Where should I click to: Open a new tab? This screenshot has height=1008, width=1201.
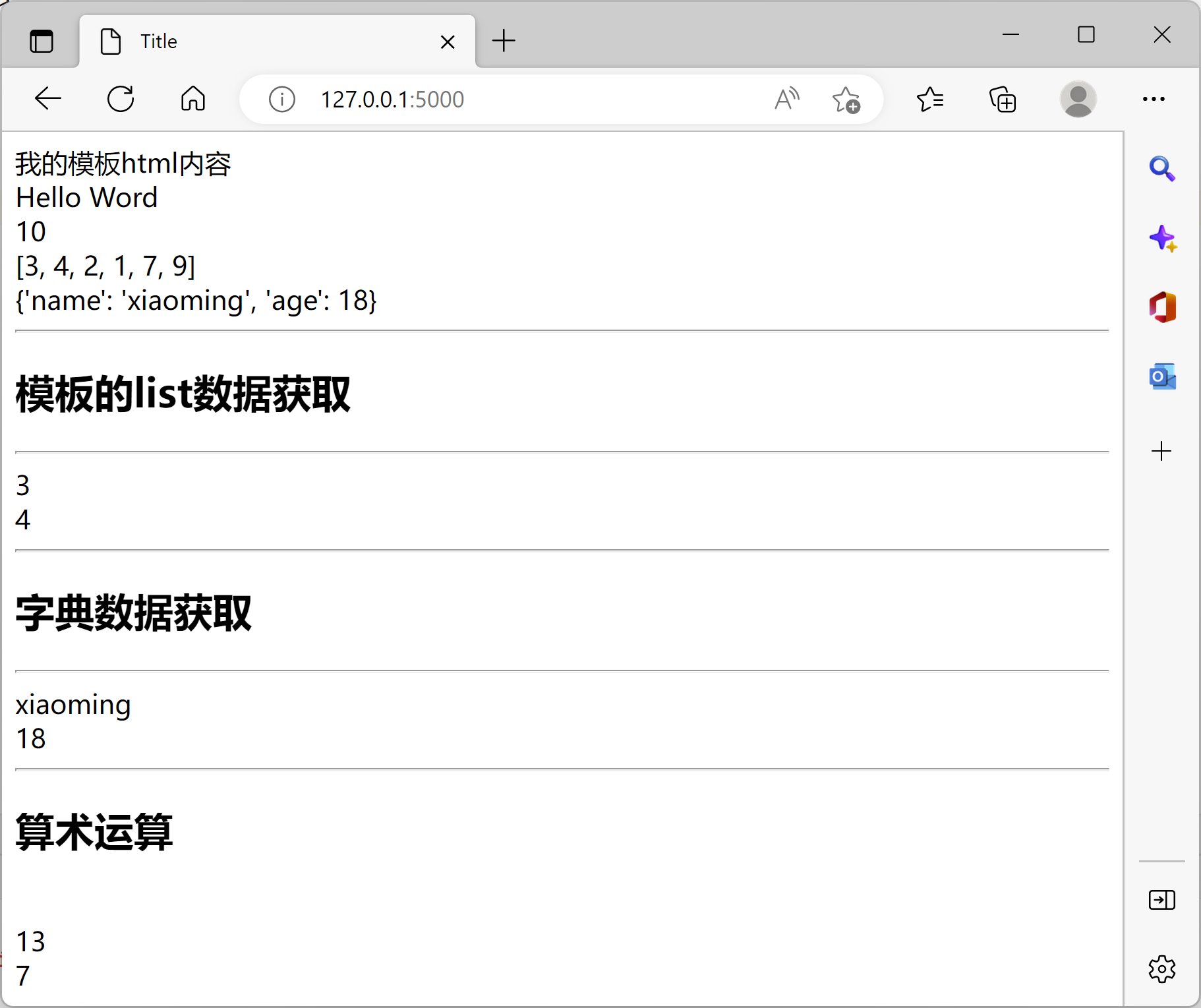(504, 41)
